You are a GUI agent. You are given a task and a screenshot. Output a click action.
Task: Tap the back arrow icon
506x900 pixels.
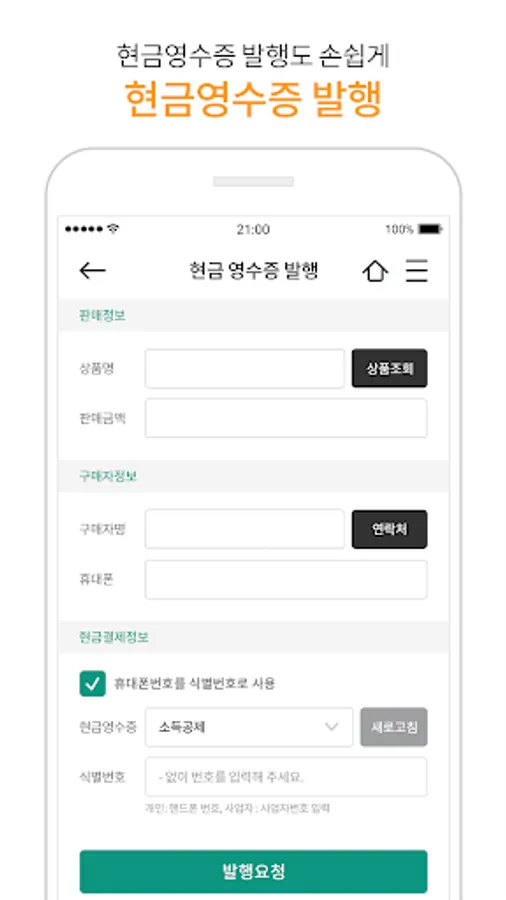coord(92,270)
